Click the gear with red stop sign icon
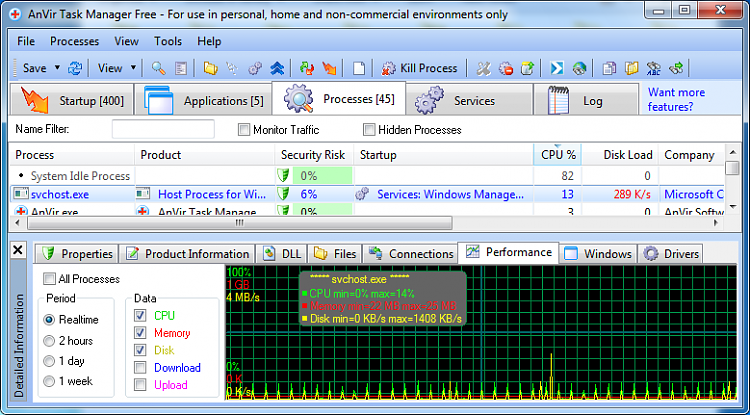 [506, 68]
